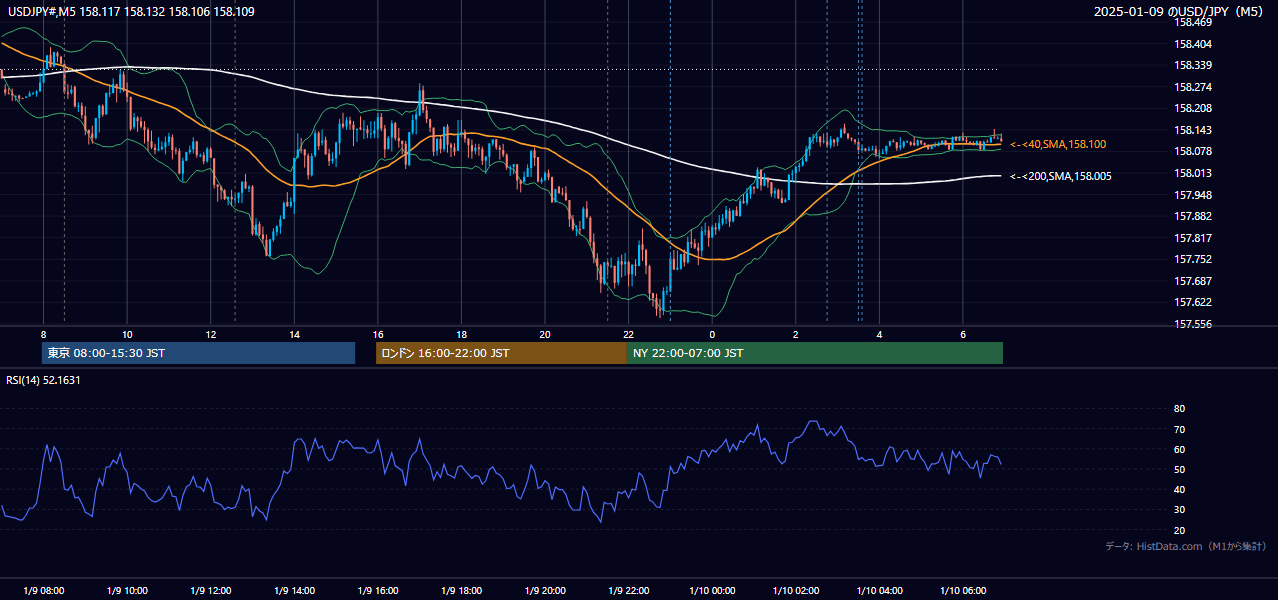Click price level 158.469 on the axis

(1192, 22)
